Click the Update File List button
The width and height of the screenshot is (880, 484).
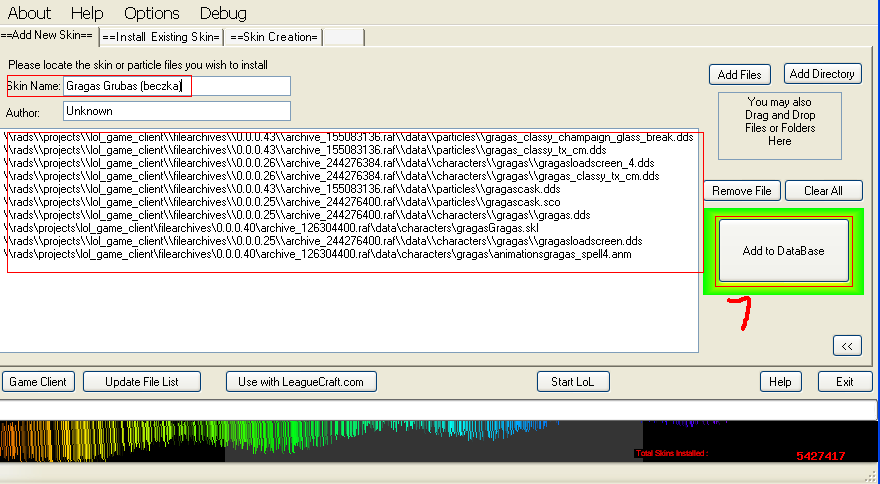coord(142,382)
